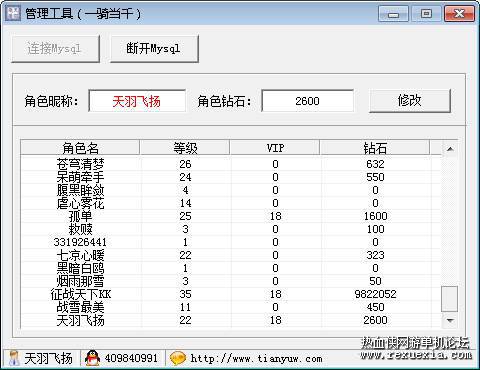Viewport: 480px width, 370px height.
Task: Select the row 七凉心暖
Action: tap(231, 255)
